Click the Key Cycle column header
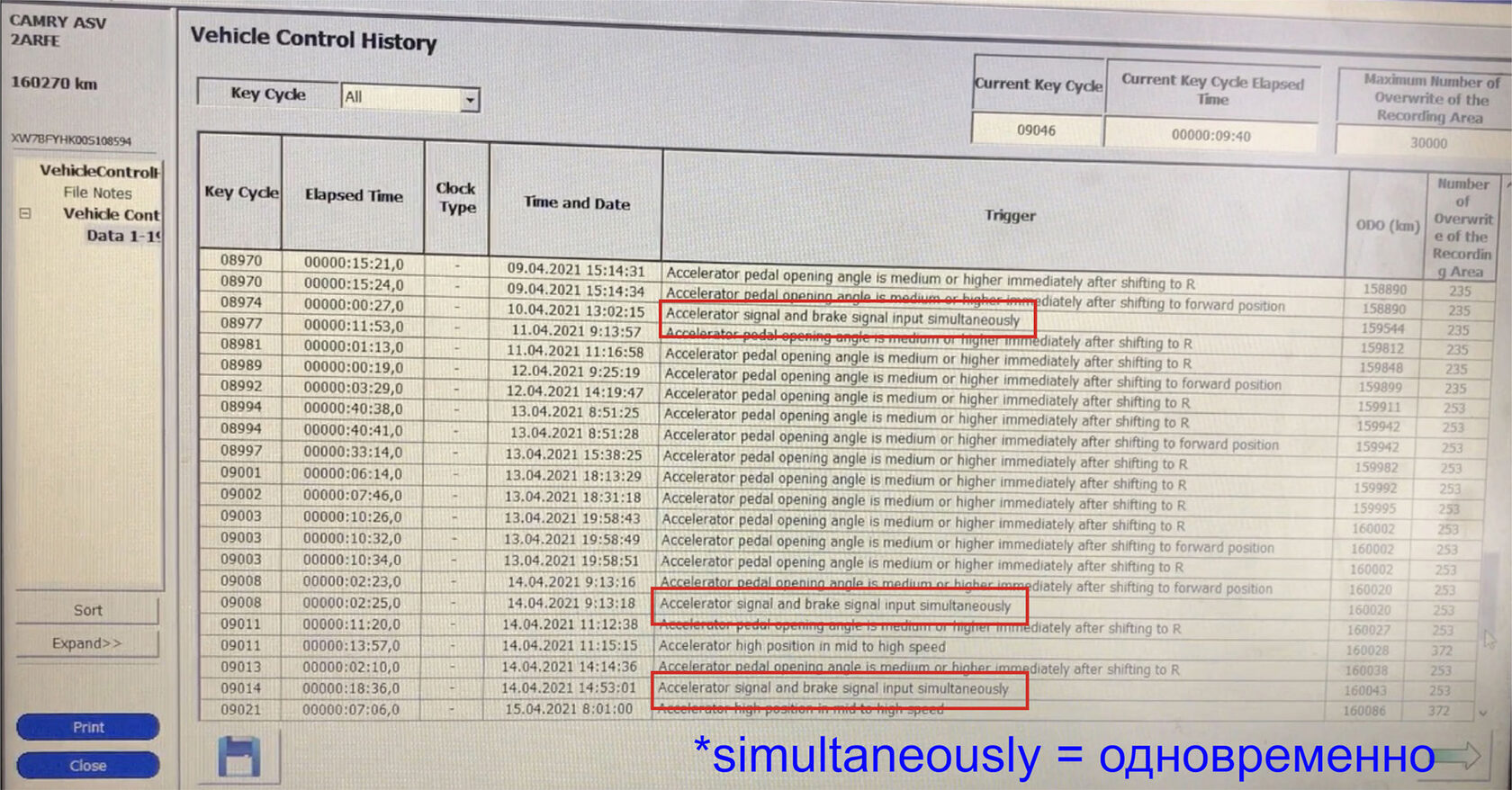The width and height of the screenshot is (1512, 790). click(241, 192)
